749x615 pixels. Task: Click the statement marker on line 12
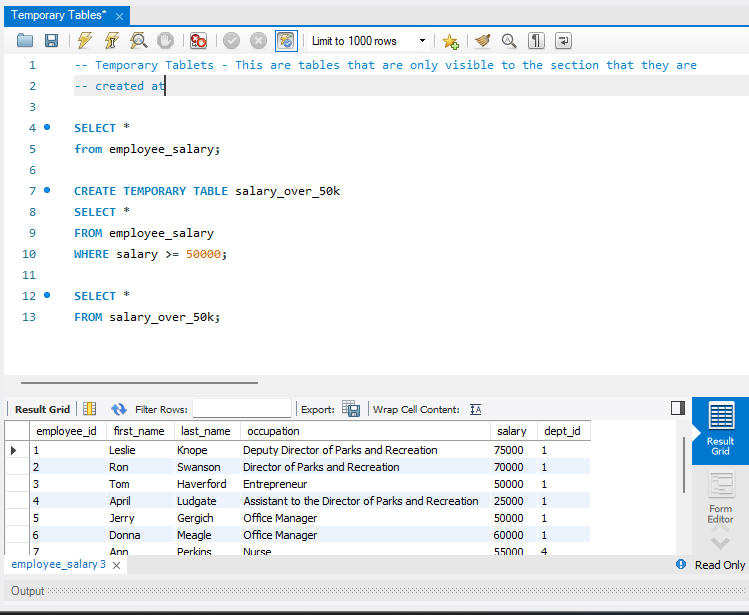(x=47, y=295)
